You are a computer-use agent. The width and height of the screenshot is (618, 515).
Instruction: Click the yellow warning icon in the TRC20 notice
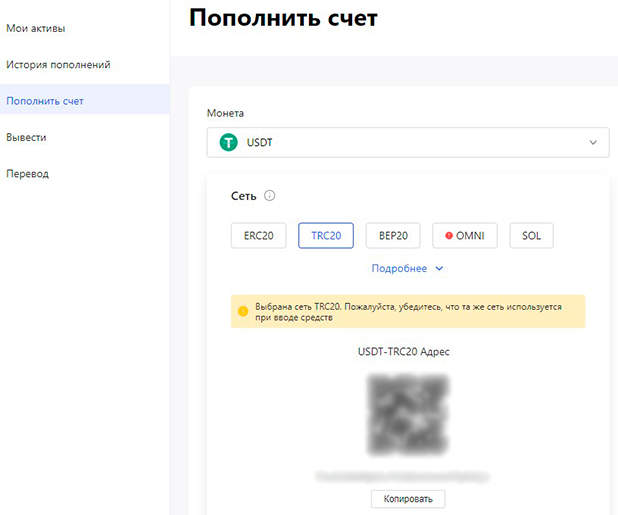point(242,311)
